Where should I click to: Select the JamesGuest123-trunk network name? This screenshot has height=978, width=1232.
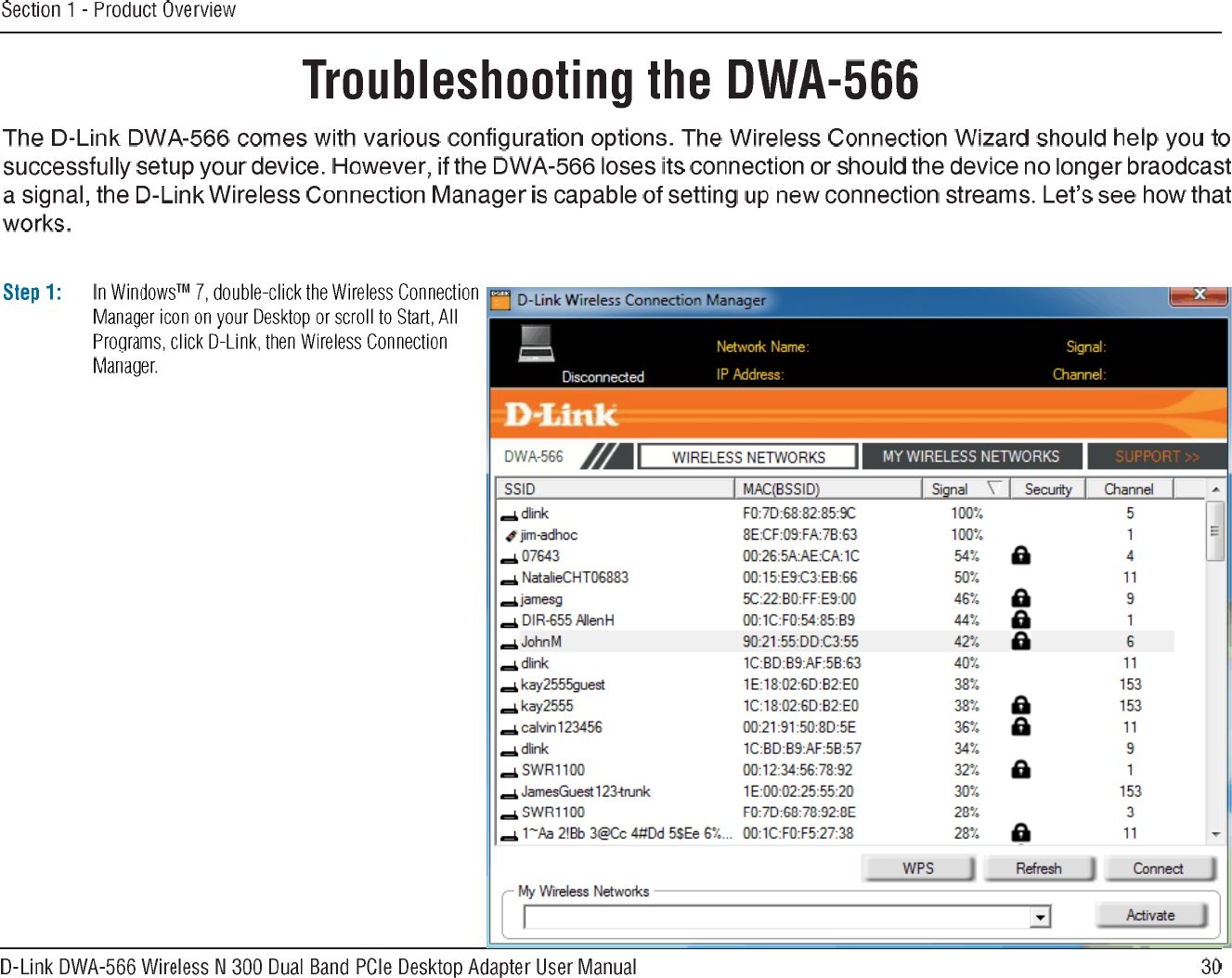click(x=586, y=791)
